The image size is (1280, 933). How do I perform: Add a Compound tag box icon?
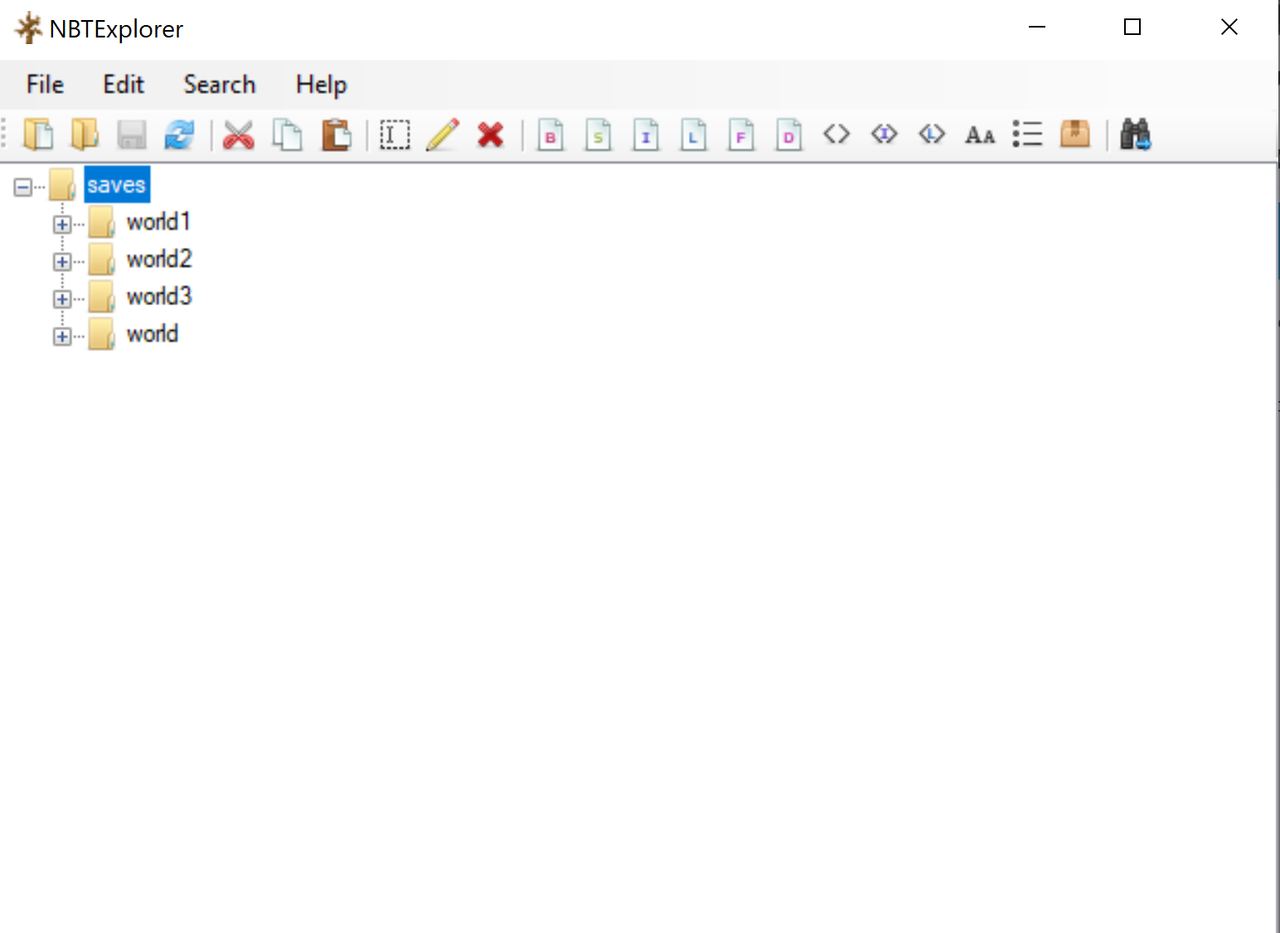[x=1075, y=134]
